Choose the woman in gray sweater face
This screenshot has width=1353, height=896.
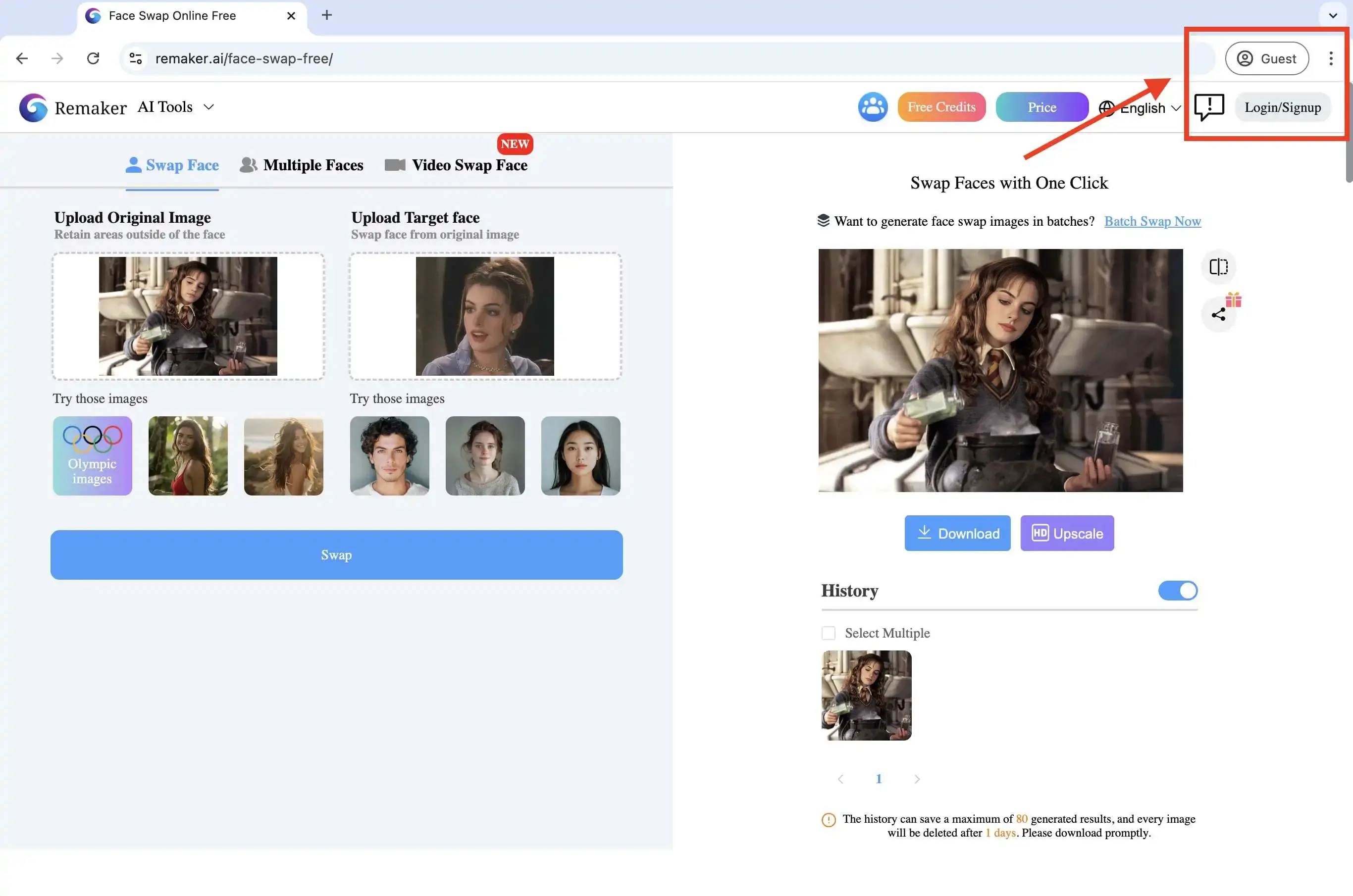coord(485,455)
